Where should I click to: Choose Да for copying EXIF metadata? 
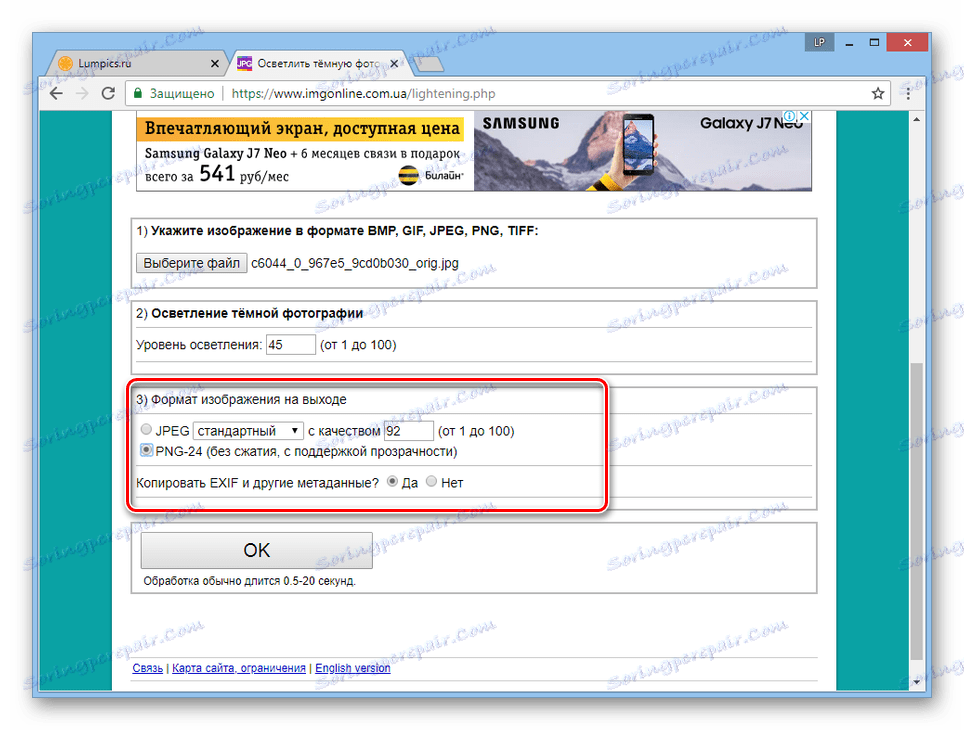point(392,482)
